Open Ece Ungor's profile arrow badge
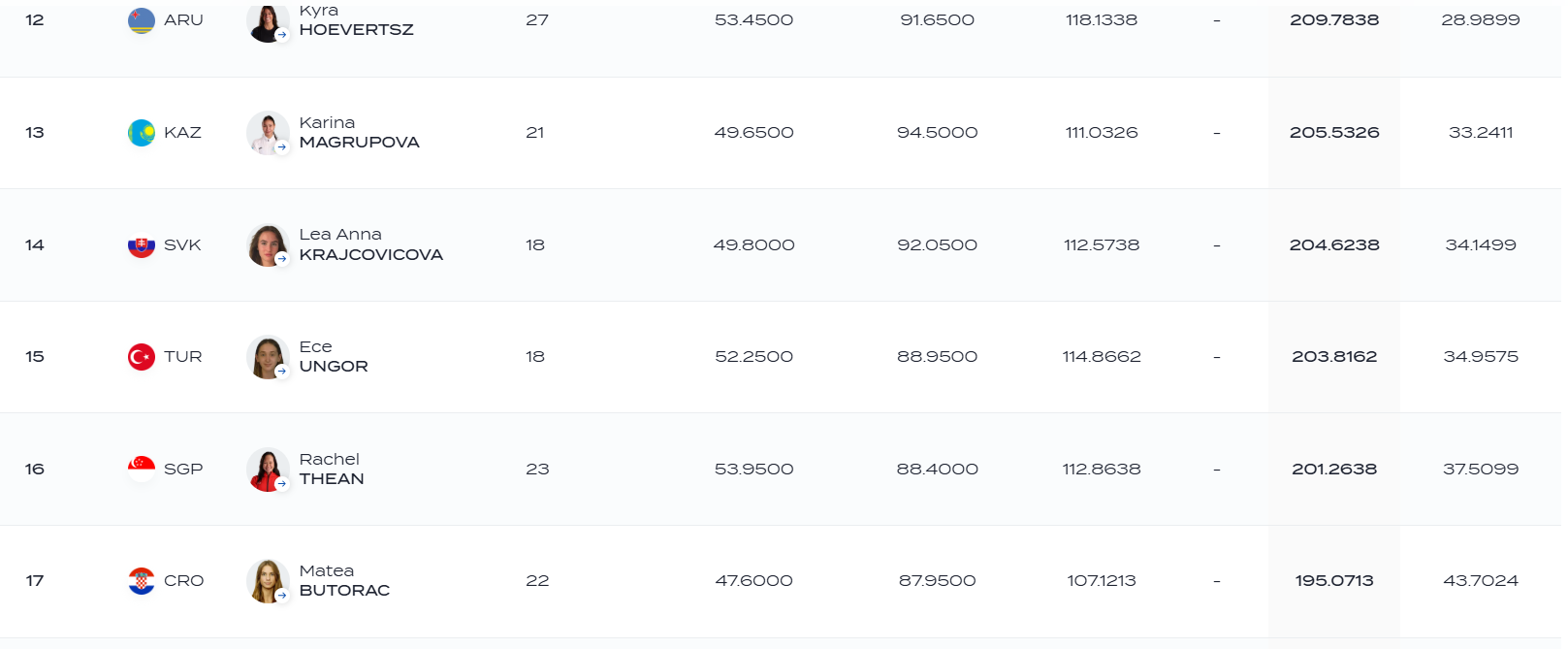Image resolution: width=1568 pixels, height=649 pixels. [x=281, y=372]
